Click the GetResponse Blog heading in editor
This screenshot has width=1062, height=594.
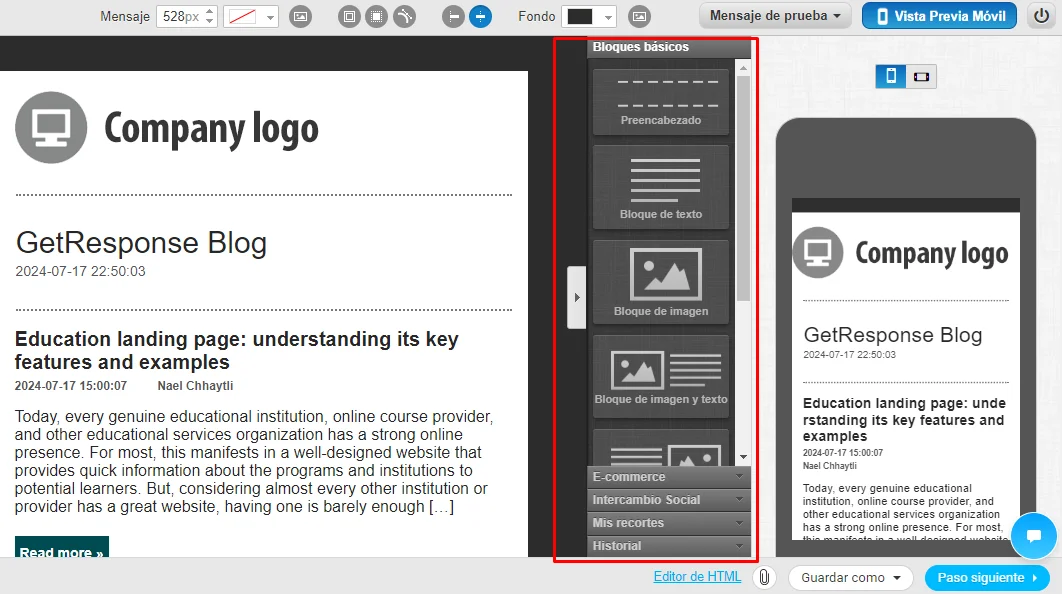click(x=141, y=242)
